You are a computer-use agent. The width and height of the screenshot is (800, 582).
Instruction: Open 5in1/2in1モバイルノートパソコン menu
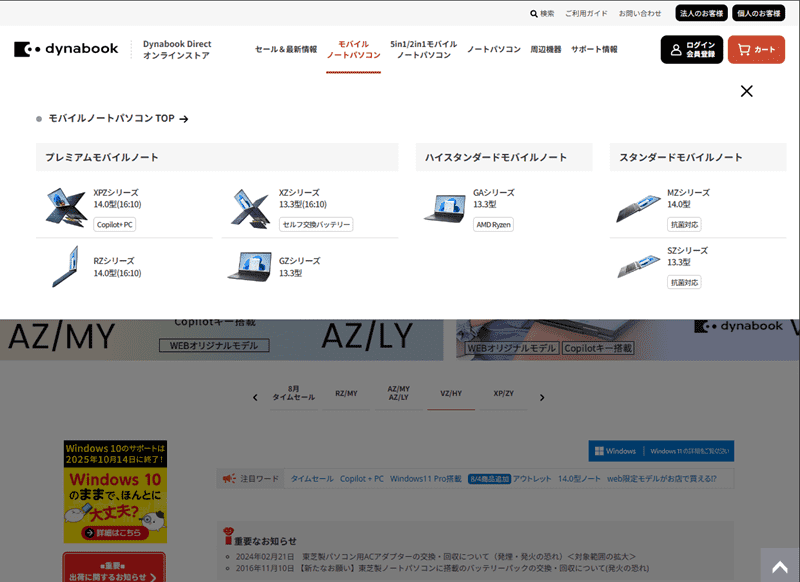(x=423, y=49)
